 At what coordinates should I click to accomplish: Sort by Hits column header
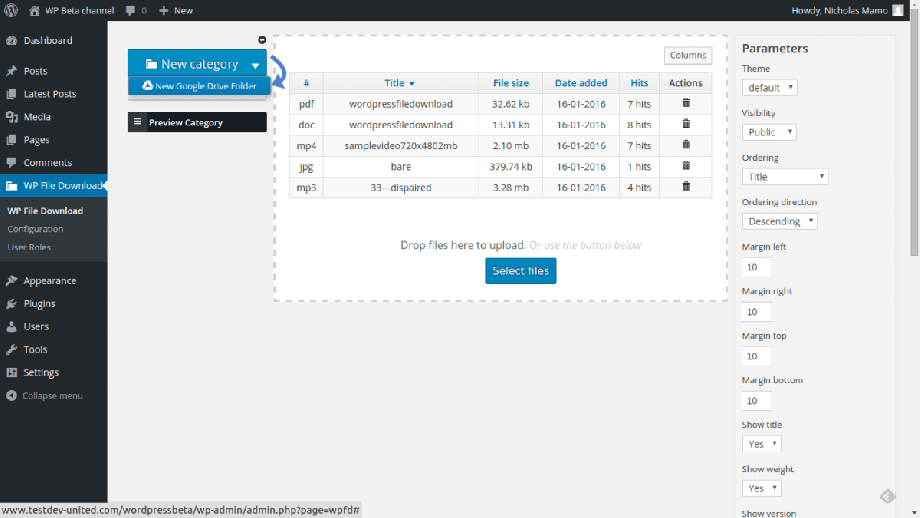[639, 83]
